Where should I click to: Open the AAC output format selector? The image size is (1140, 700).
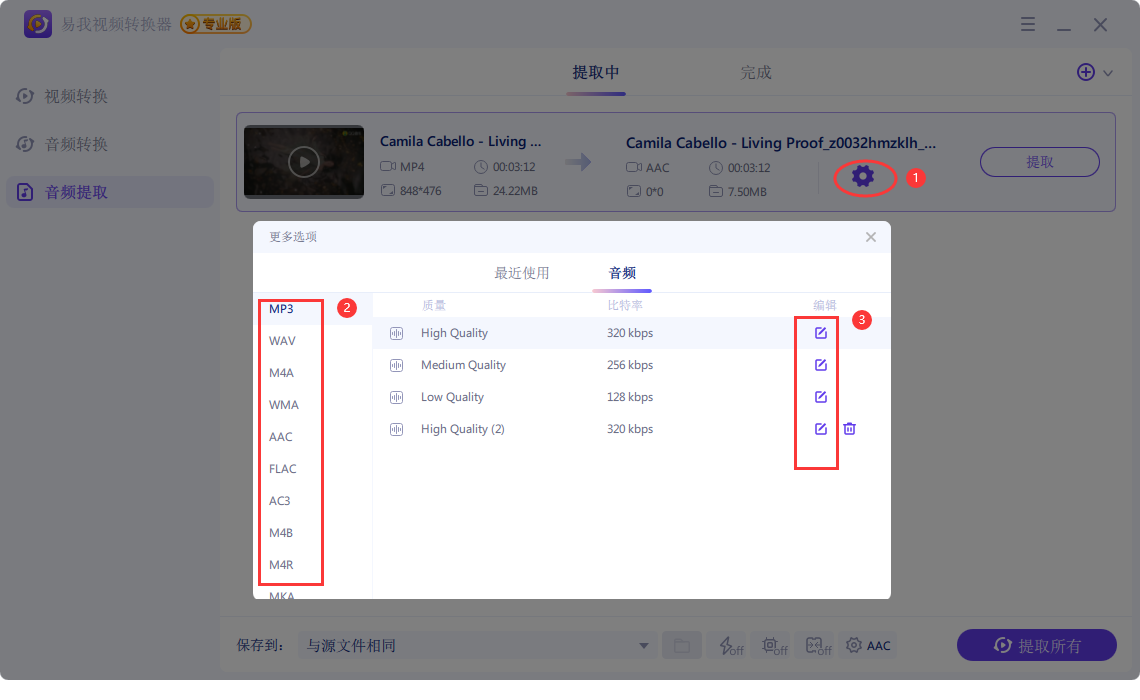click(868, 646)
